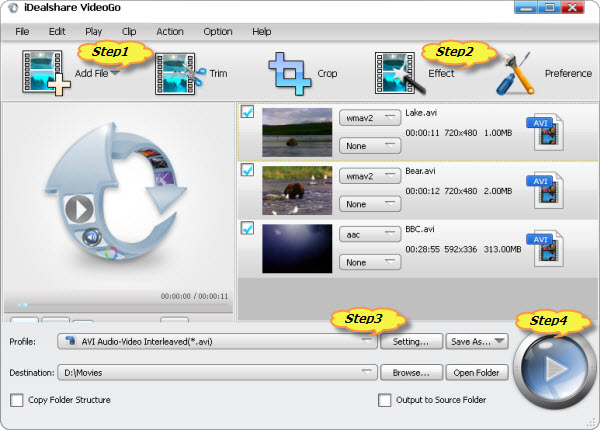600x430 pixels.
Task: Expand the Destination path dropdown
Action: click(217, 372)
